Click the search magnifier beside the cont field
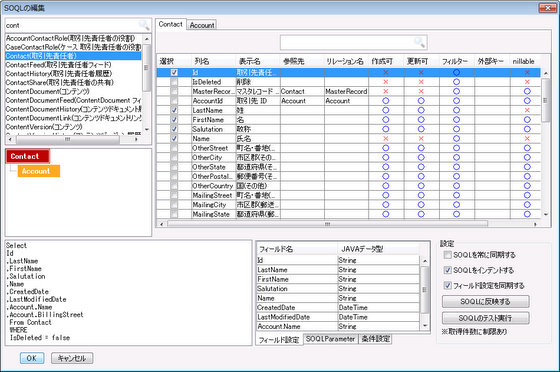 coord(144,25)
